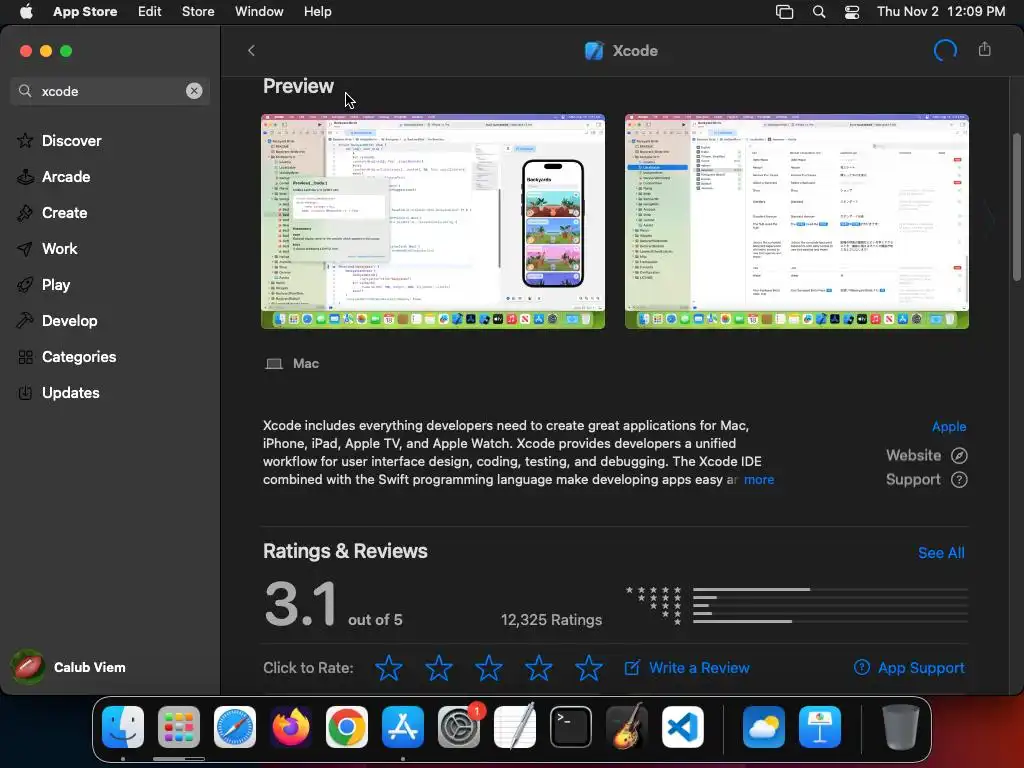
Task: Open System Settings from the Dock
Action: click(458, 727)
